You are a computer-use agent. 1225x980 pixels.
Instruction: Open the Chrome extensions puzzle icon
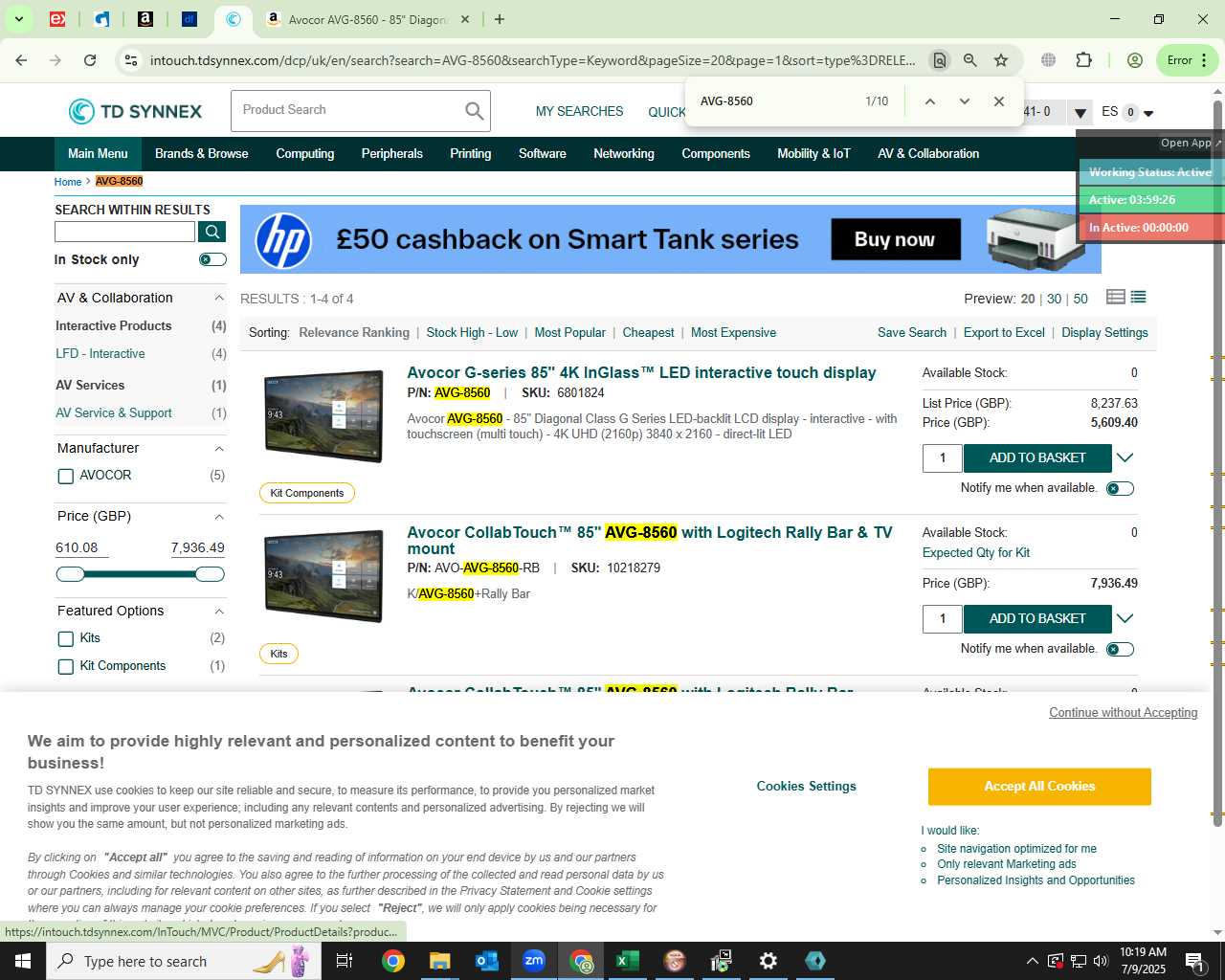coord(1083,60)
